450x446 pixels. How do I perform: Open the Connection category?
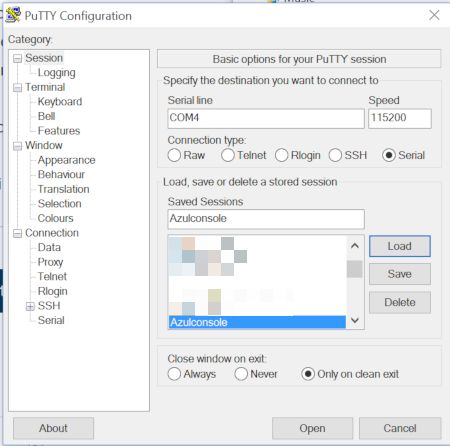52,233
